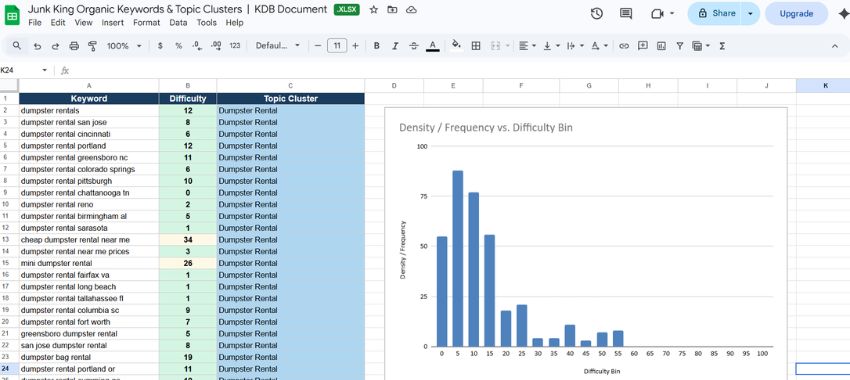This screenshot has width=850, height=380.
Task: Open the View menu
Action: click(x=83, y=23)
